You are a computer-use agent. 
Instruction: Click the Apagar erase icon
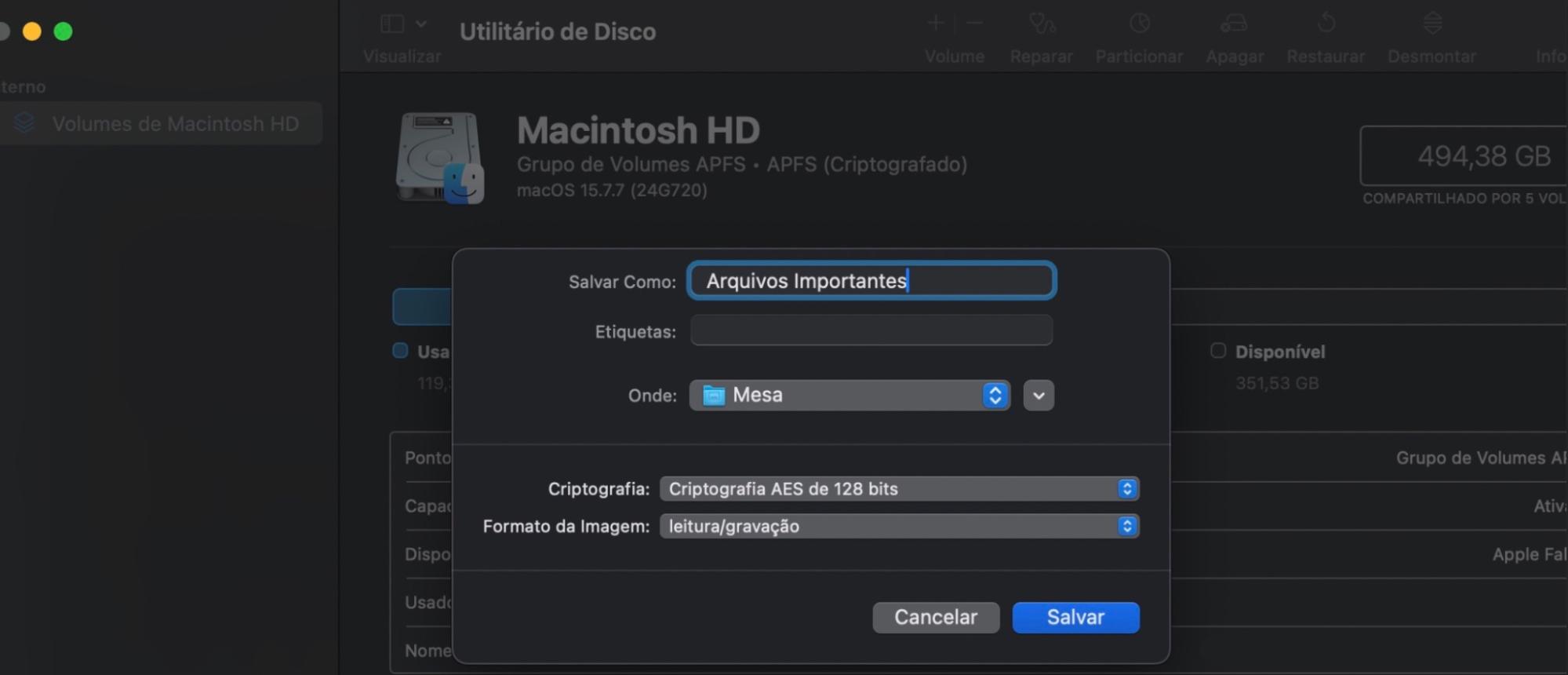pyautogui.click(x=1234, y=24)
